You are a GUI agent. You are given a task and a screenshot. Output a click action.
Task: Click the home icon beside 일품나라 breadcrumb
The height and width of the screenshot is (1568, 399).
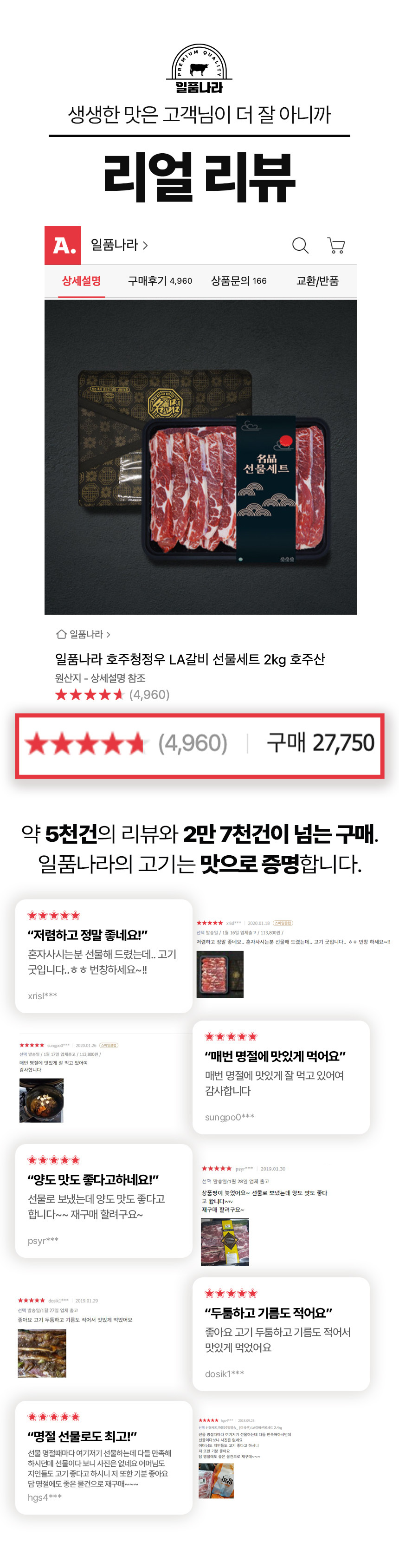point(61,634)
